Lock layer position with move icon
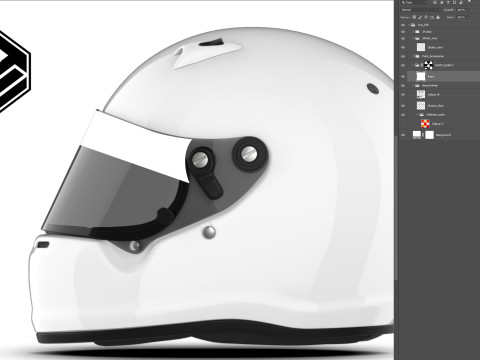 pos(426,17)
